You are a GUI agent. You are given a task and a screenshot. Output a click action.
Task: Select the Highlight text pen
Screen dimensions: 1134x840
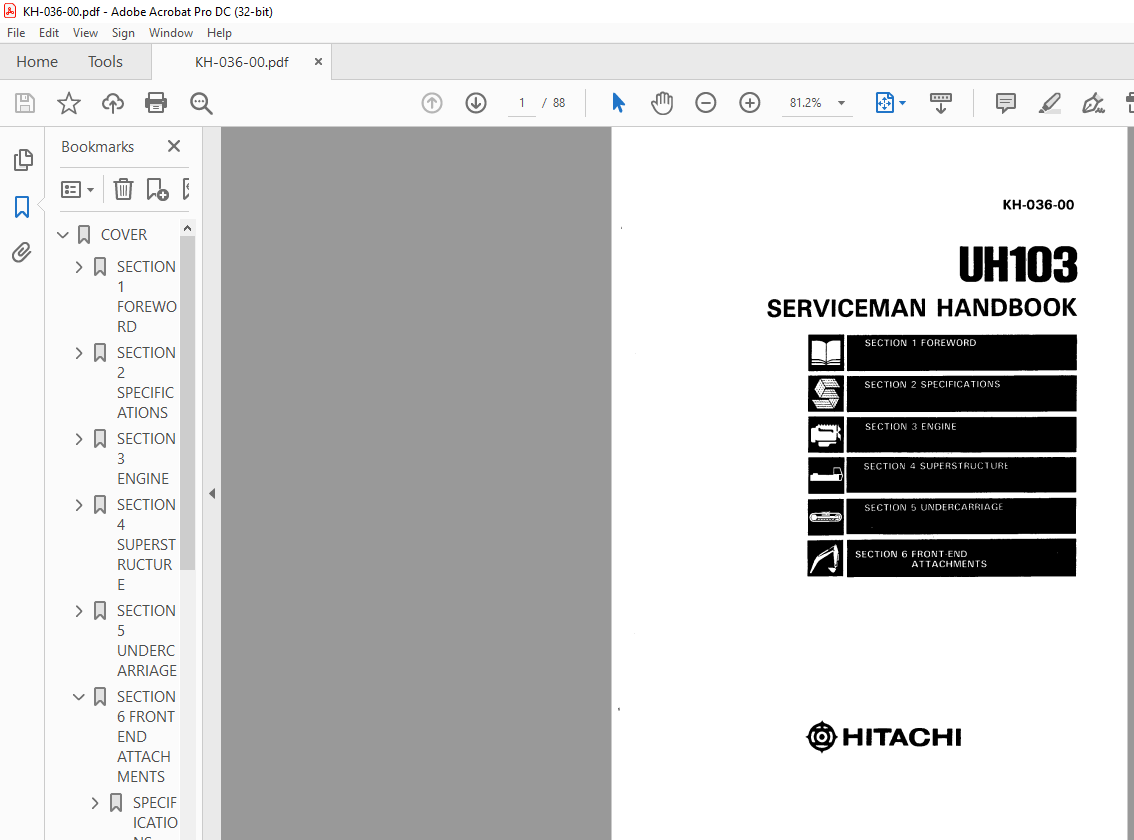[1049, 103]
